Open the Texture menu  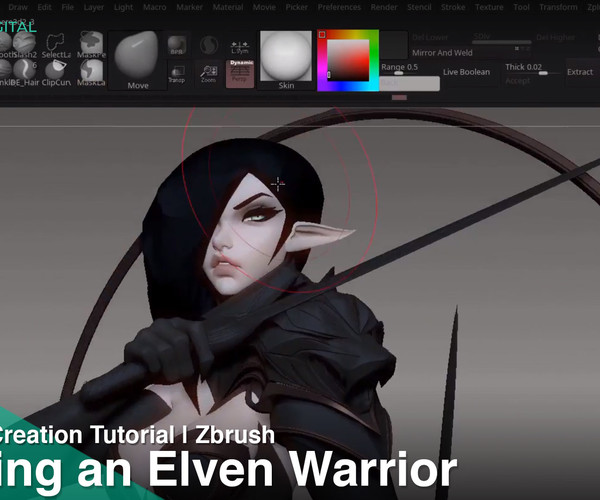489,7
